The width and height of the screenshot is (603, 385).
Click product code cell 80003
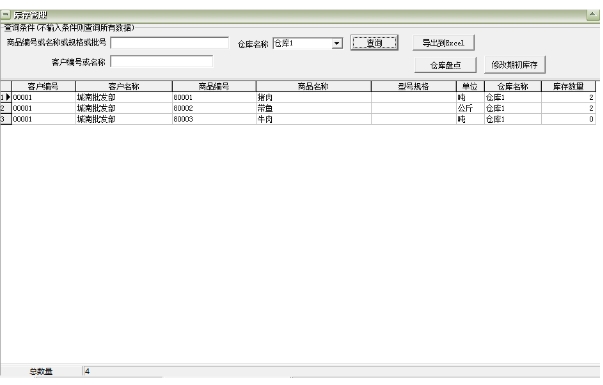[x=214, y=119]
